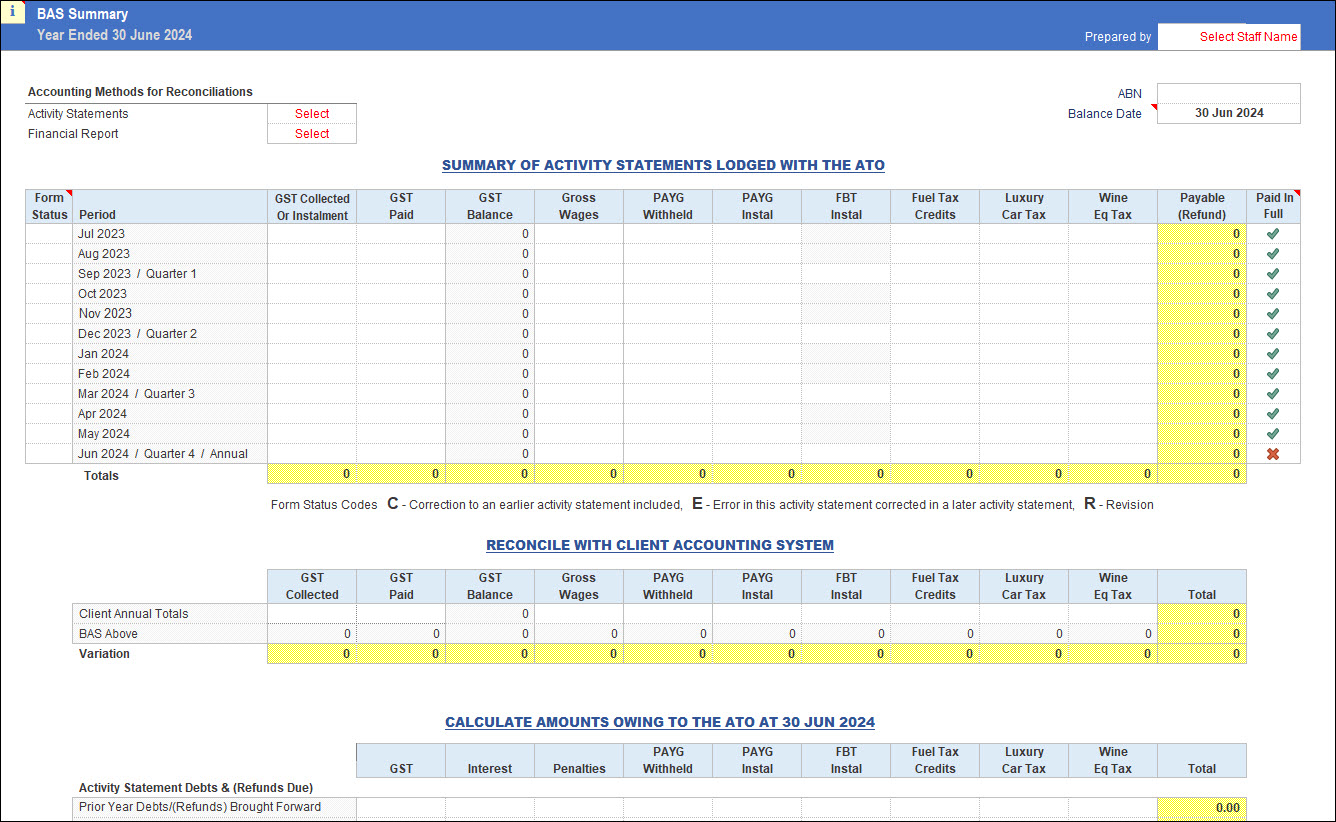Select the 'Jun 2024 / Quarter 4 / Annual' row label
1336x822 pixels.
click(163, 453)
